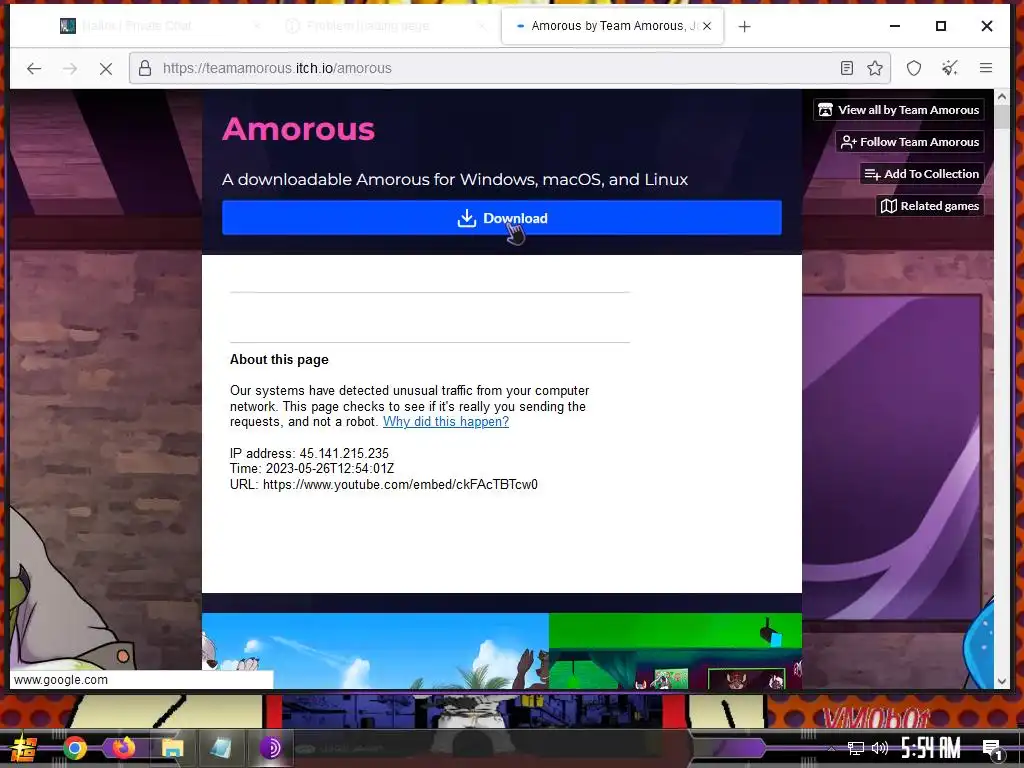
Task: Click the About this page heading
Action: [x=279, y=360]
